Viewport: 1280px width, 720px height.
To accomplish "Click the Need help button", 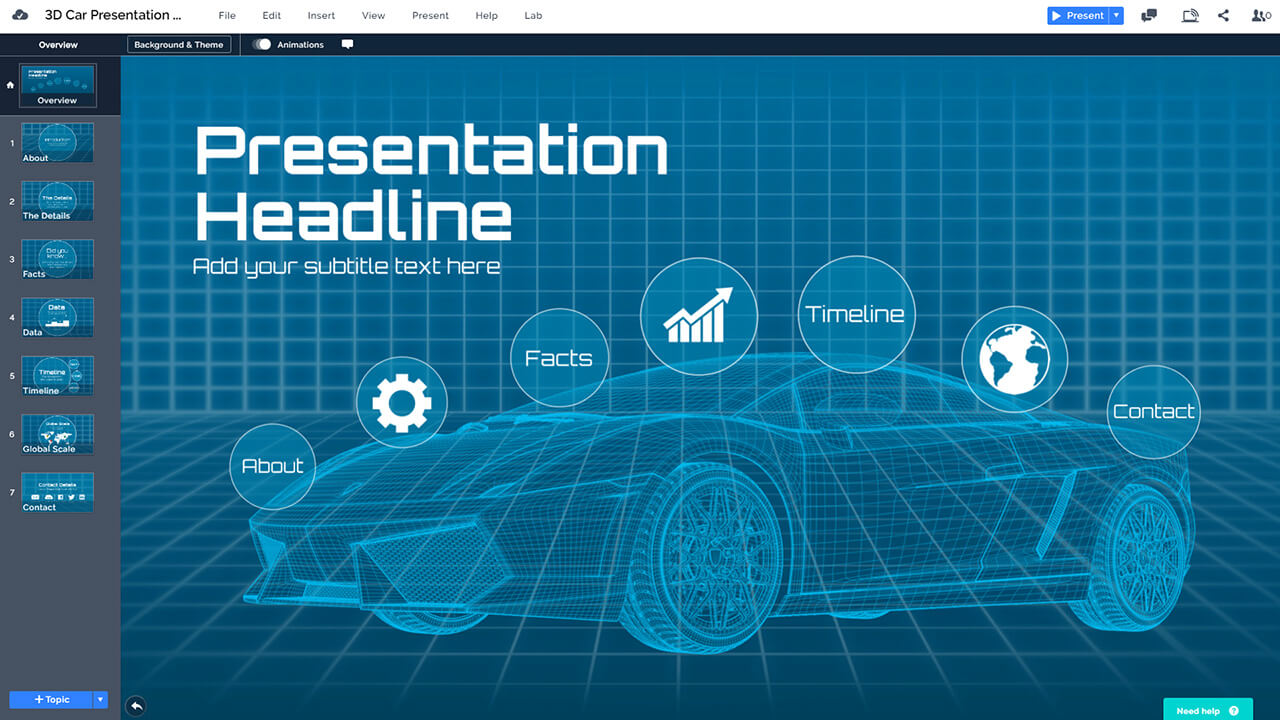I will point(1207,710).
